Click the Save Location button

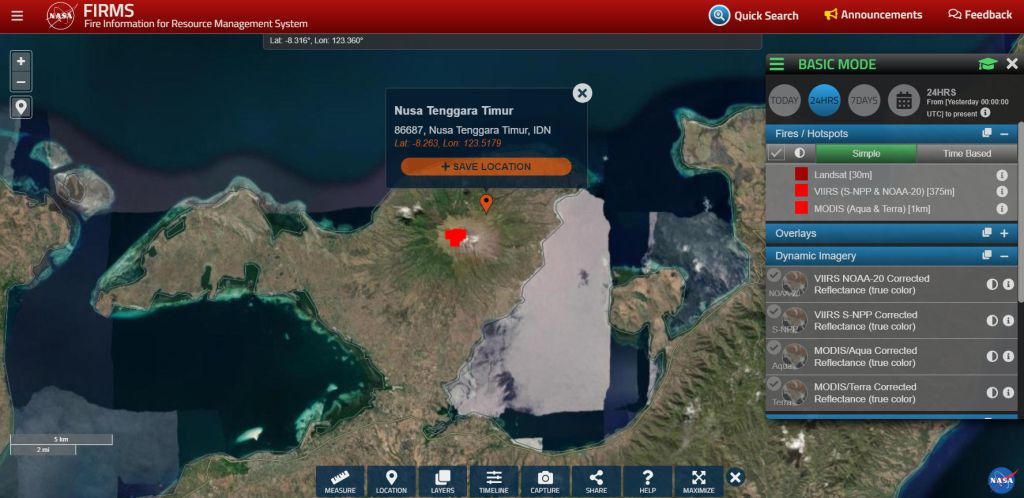[486, 166]
